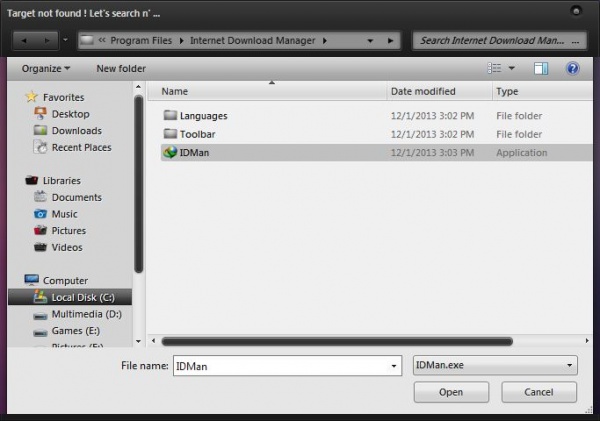Screen dimensions: 600x421
Task: Click the Languages folder date modified
Action: (432, 116)
